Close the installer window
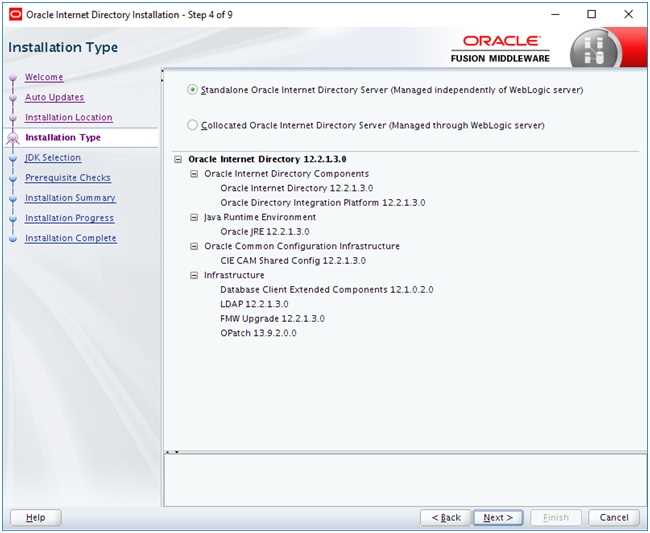The width and height of the screenshot is (650, 533). tap(628, 15)
